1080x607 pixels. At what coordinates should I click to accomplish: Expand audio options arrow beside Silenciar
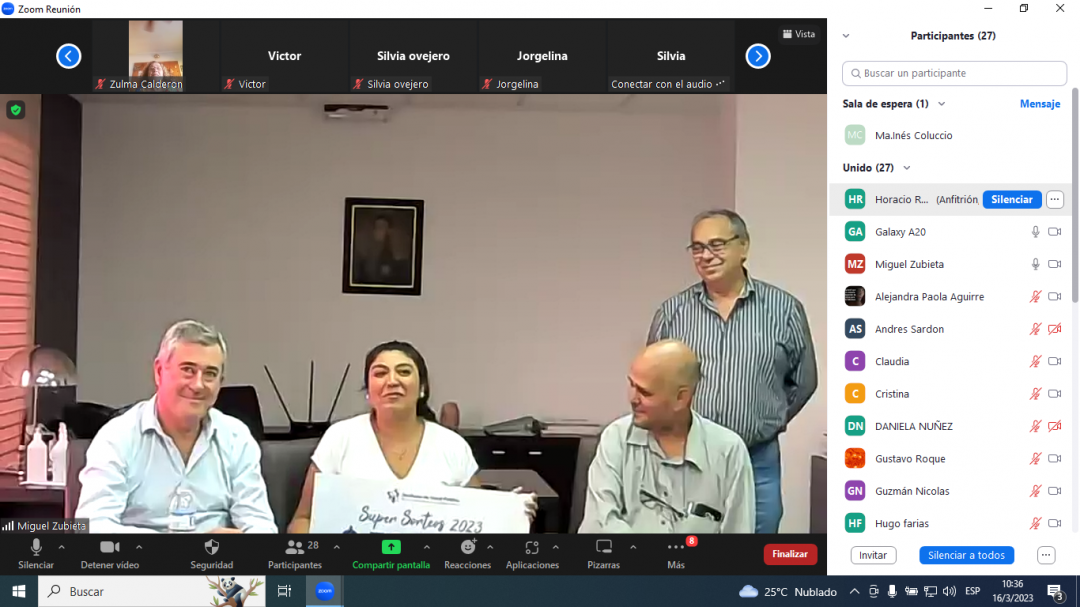click(62, 547)
